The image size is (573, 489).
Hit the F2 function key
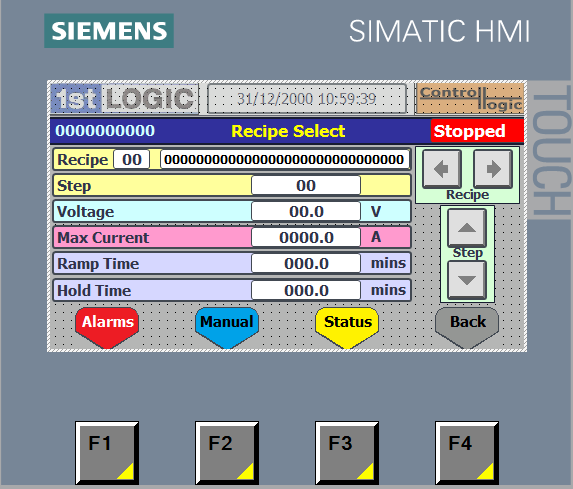click(227, 453)
